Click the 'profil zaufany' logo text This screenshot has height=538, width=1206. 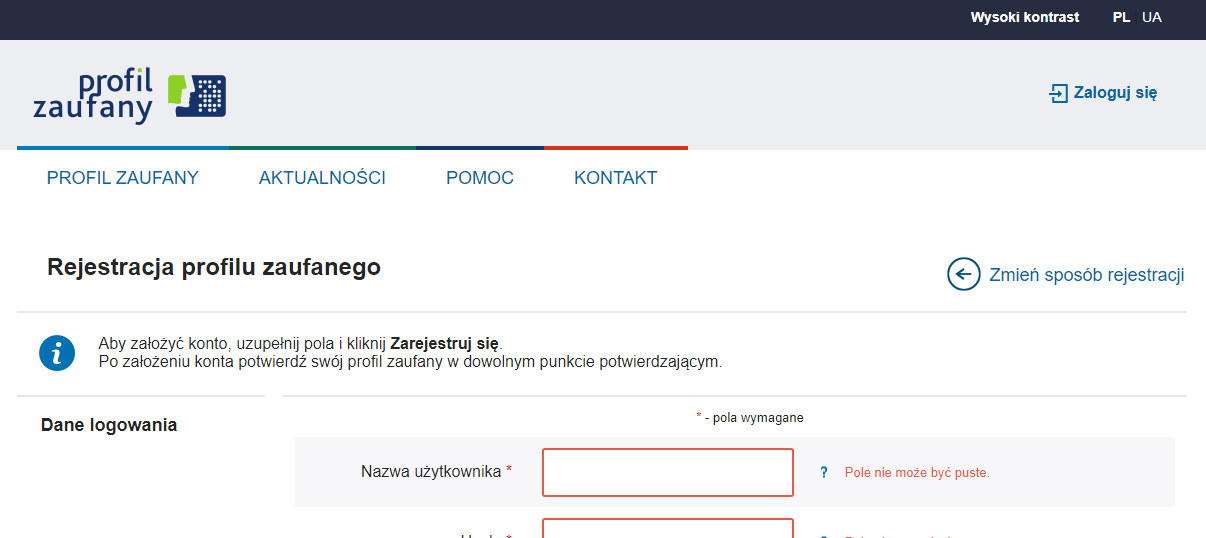[x=93, y=95]
